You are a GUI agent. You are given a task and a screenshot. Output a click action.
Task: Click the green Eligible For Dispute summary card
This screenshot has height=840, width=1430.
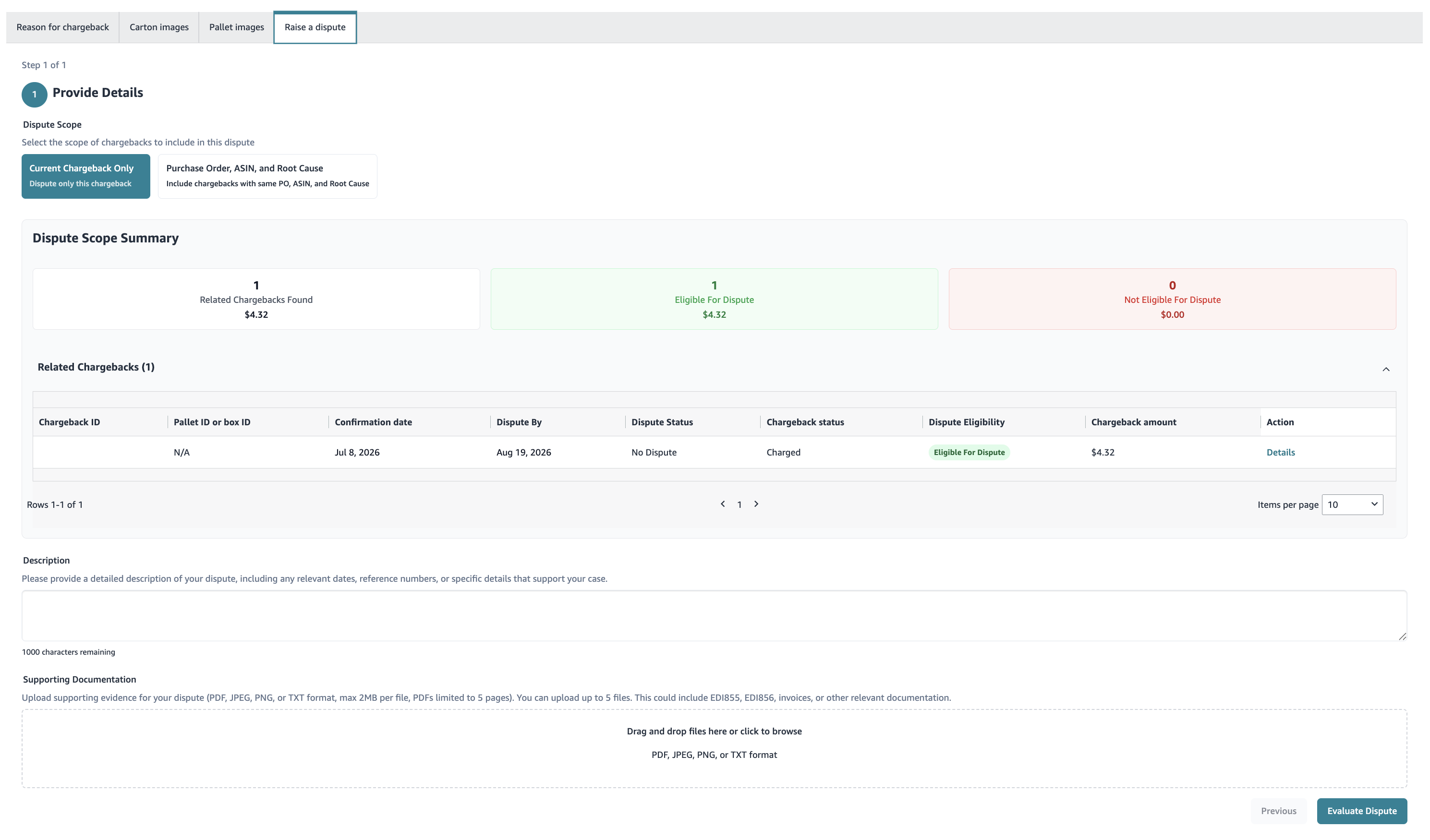tap(714, 299)
